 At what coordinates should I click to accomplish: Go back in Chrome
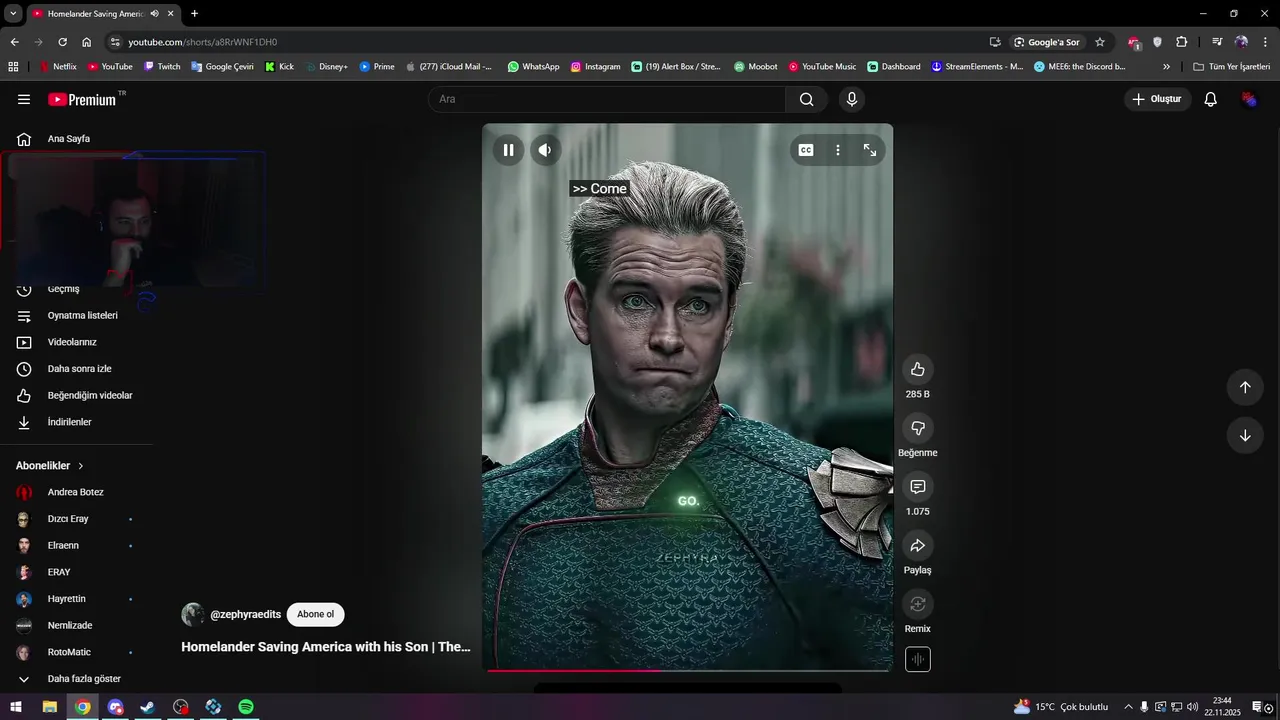click(x=14, y=42)
